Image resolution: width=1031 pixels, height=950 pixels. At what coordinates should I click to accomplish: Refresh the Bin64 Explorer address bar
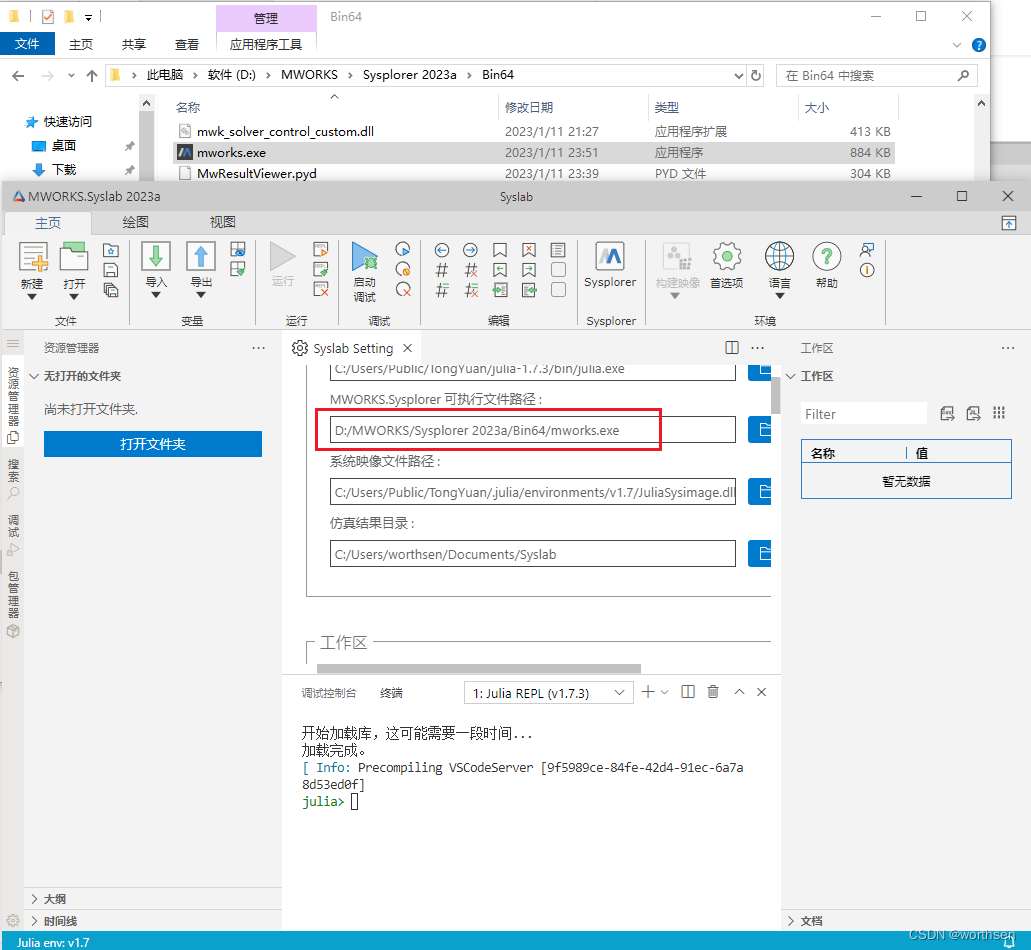(x=755, y=76)
